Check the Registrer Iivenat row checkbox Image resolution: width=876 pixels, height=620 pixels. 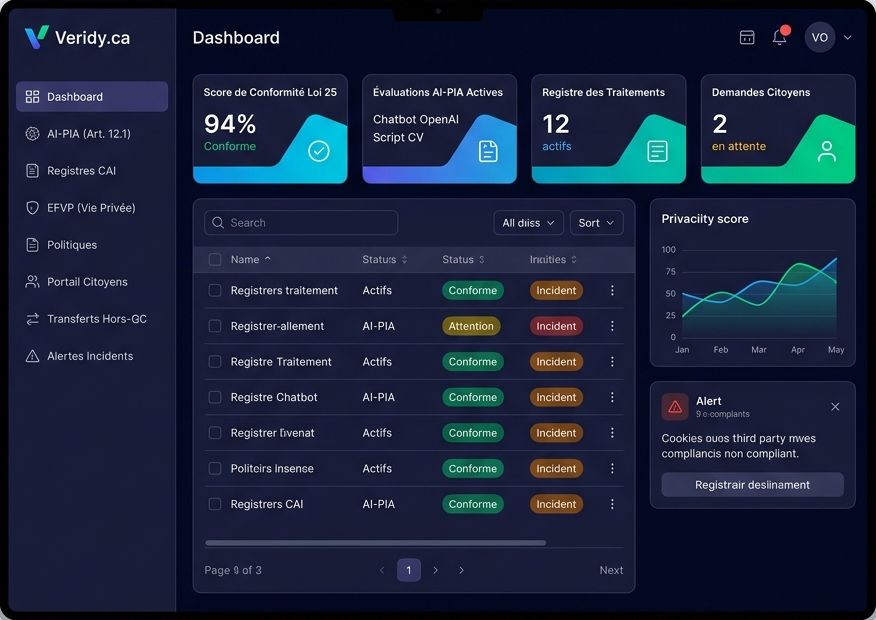[215, 433]
